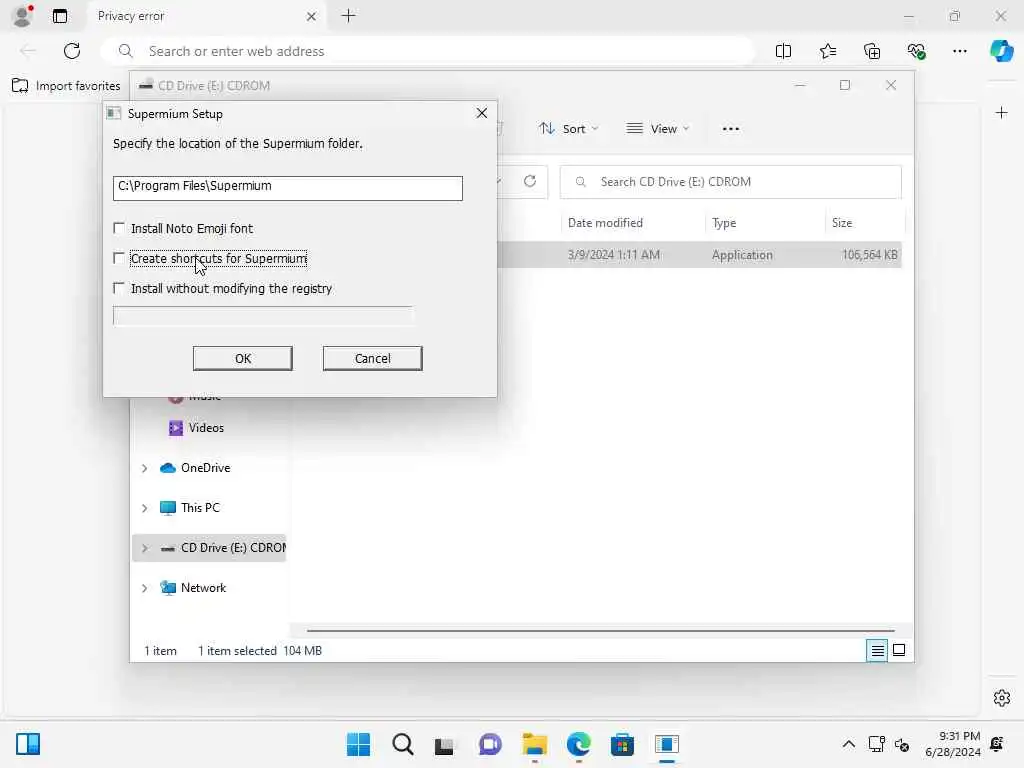
Task: Show hidden system tray icons
Action: point(848,744)
